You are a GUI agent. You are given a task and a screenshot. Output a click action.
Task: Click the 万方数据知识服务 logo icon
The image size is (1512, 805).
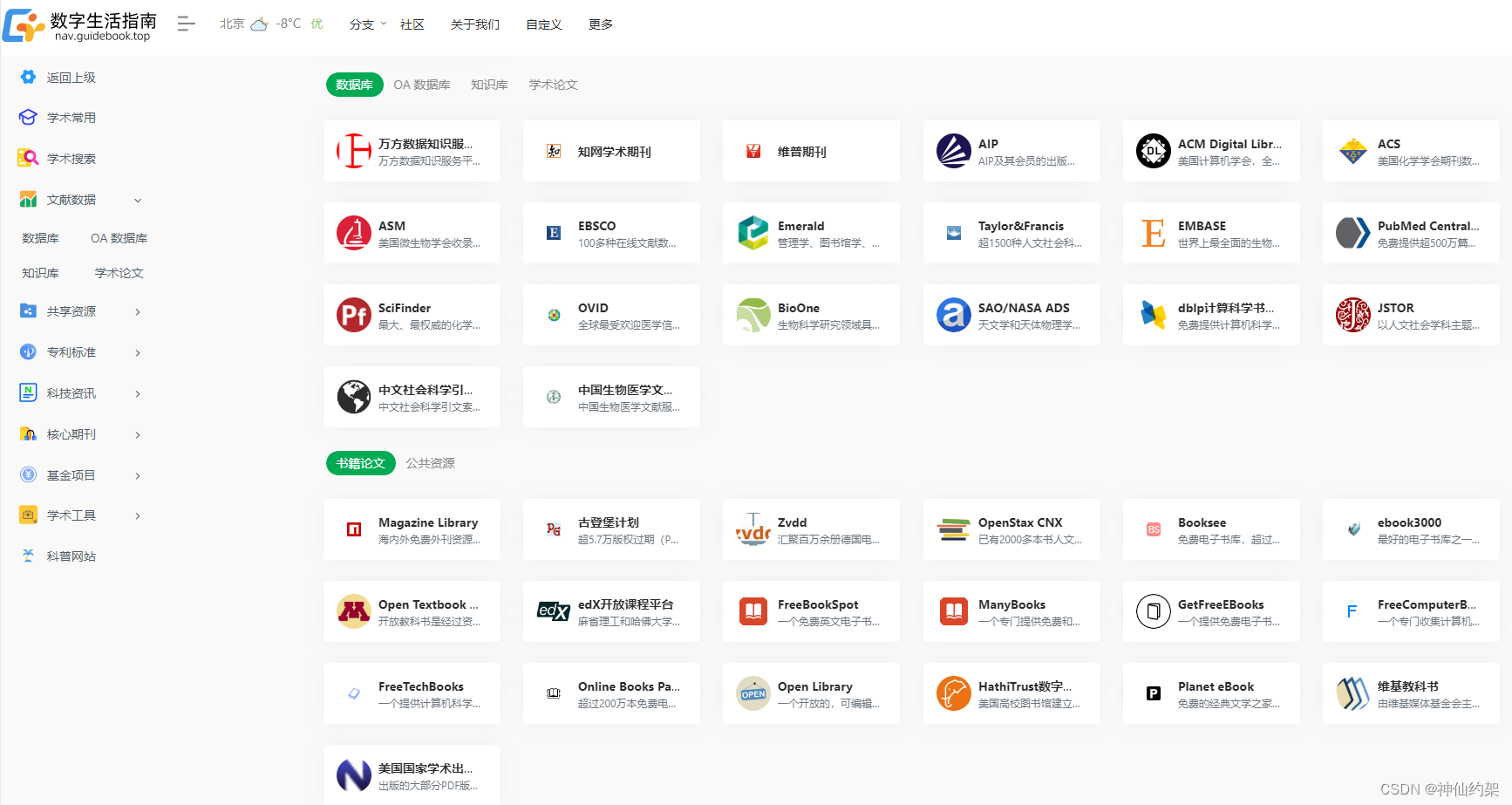(x=354, y=151)
